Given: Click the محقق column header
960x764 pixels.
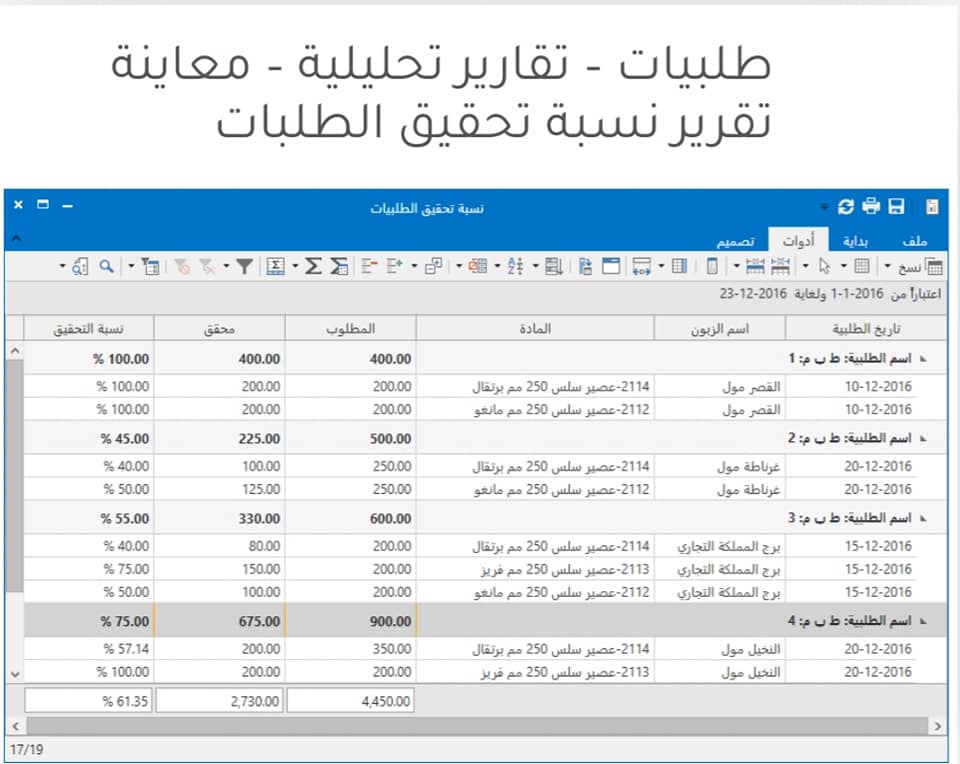Looking at the screenshot, I should click(x=219, y=329).
